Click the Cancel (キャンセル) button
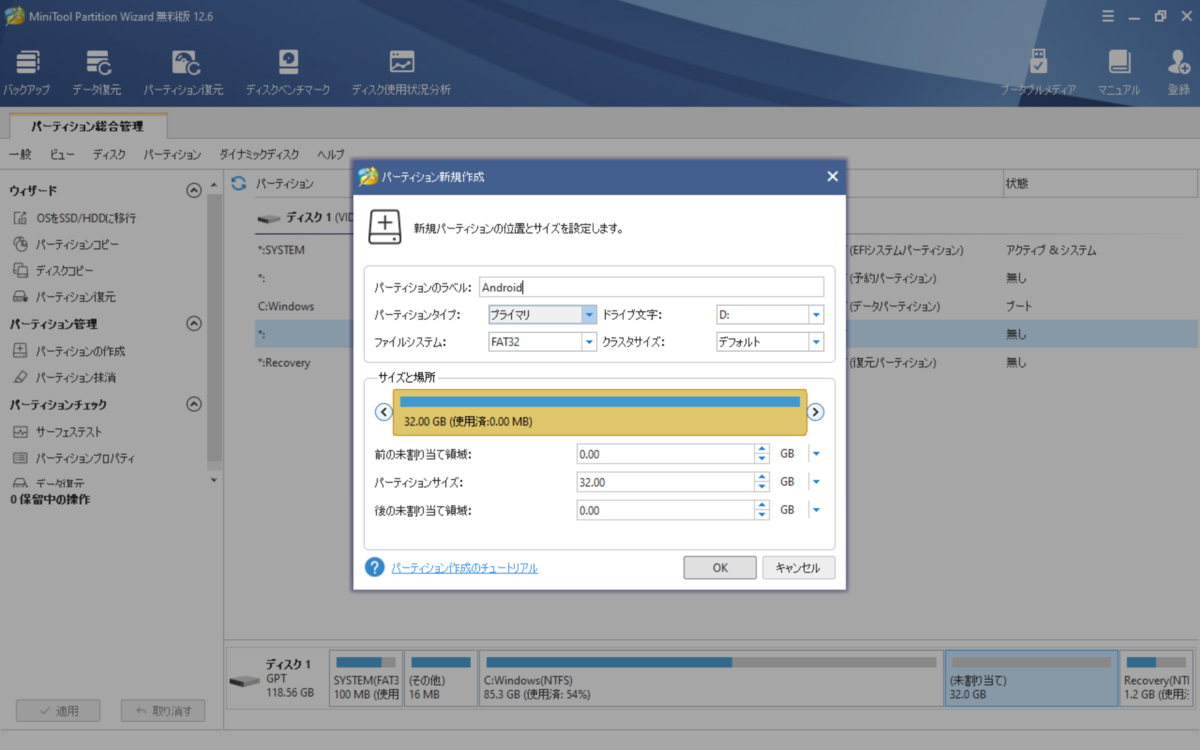 point(798,567)
